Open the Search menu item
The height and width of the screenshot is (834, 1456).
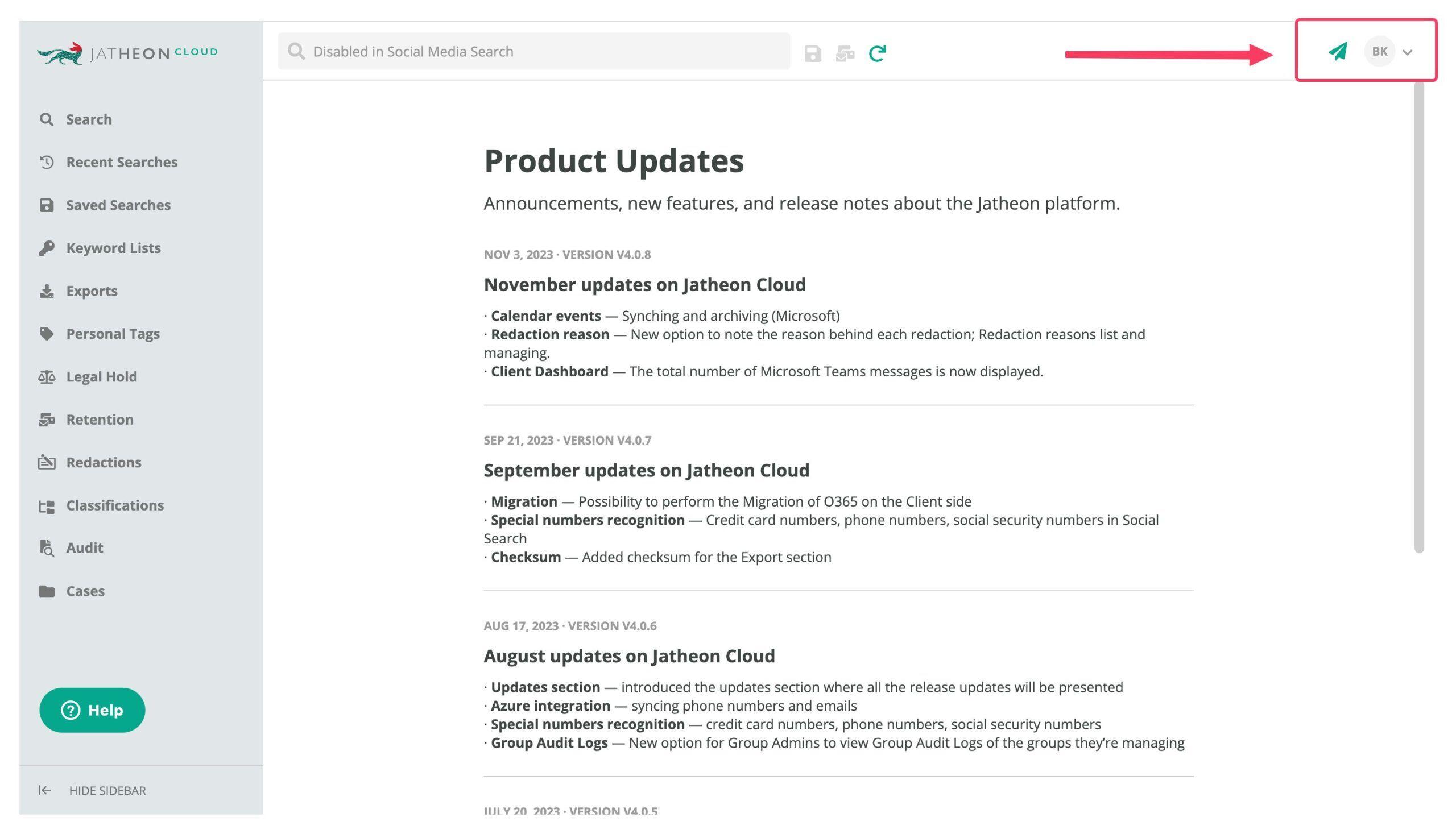[x=89, y=119]
